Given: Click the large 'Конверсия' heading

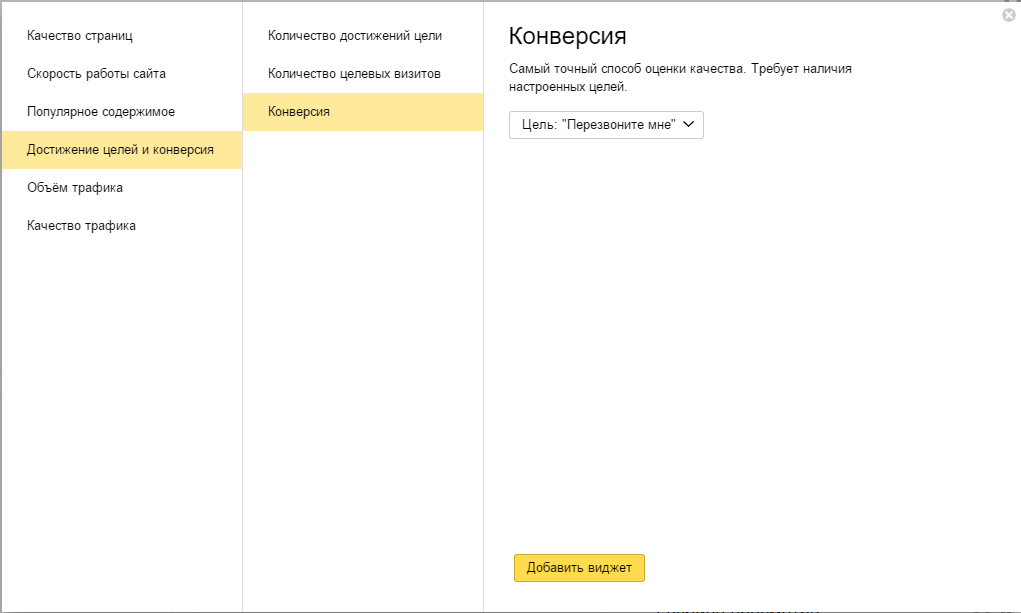Looking at the screenshot, I should (x=567, y=36).
